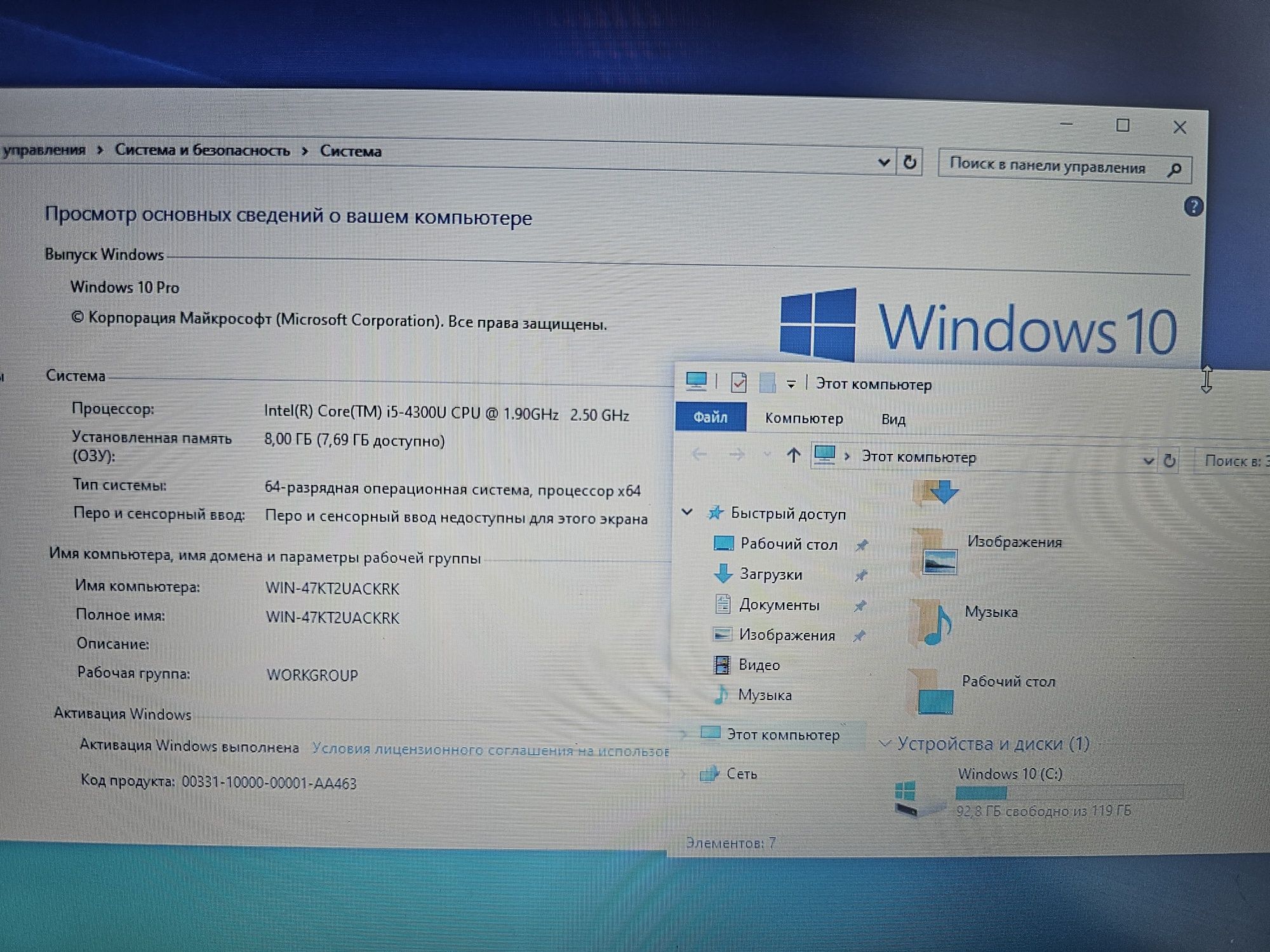
Task: Click the product code '00331-10000-00001-AA463'
Action: pos(269,783)
